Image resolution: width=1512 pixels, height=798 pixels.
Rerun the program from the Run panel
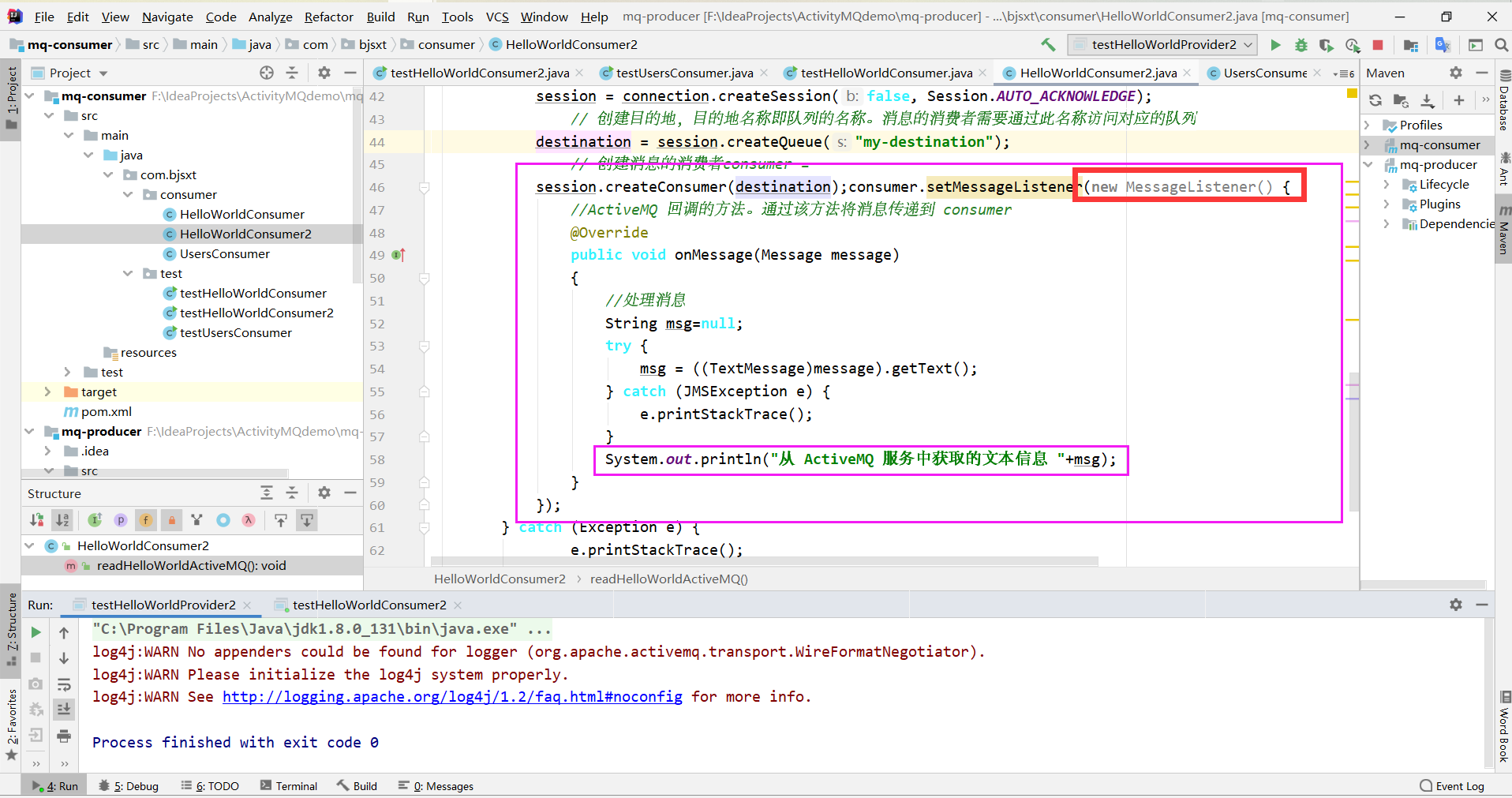tap(36, 632)
